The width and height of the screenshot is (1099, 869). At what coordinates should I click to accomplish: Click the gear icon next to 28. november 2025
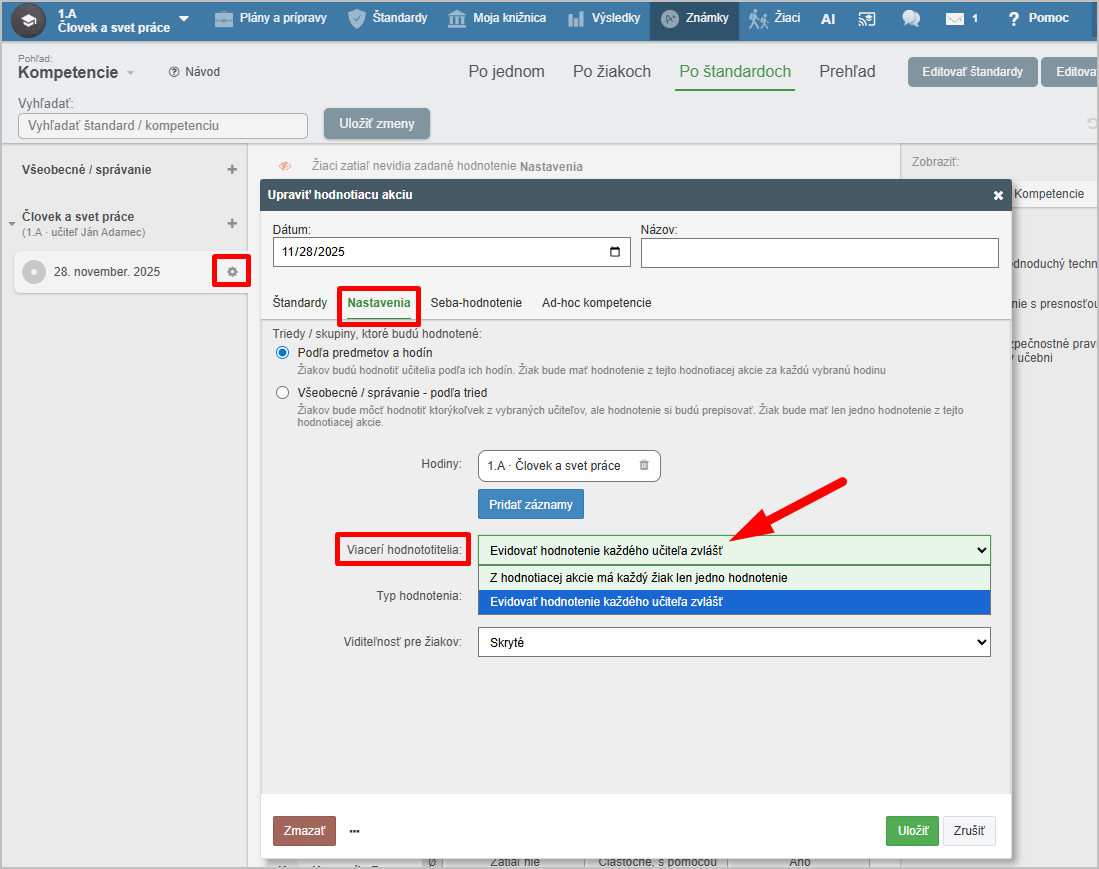point(232,271)
